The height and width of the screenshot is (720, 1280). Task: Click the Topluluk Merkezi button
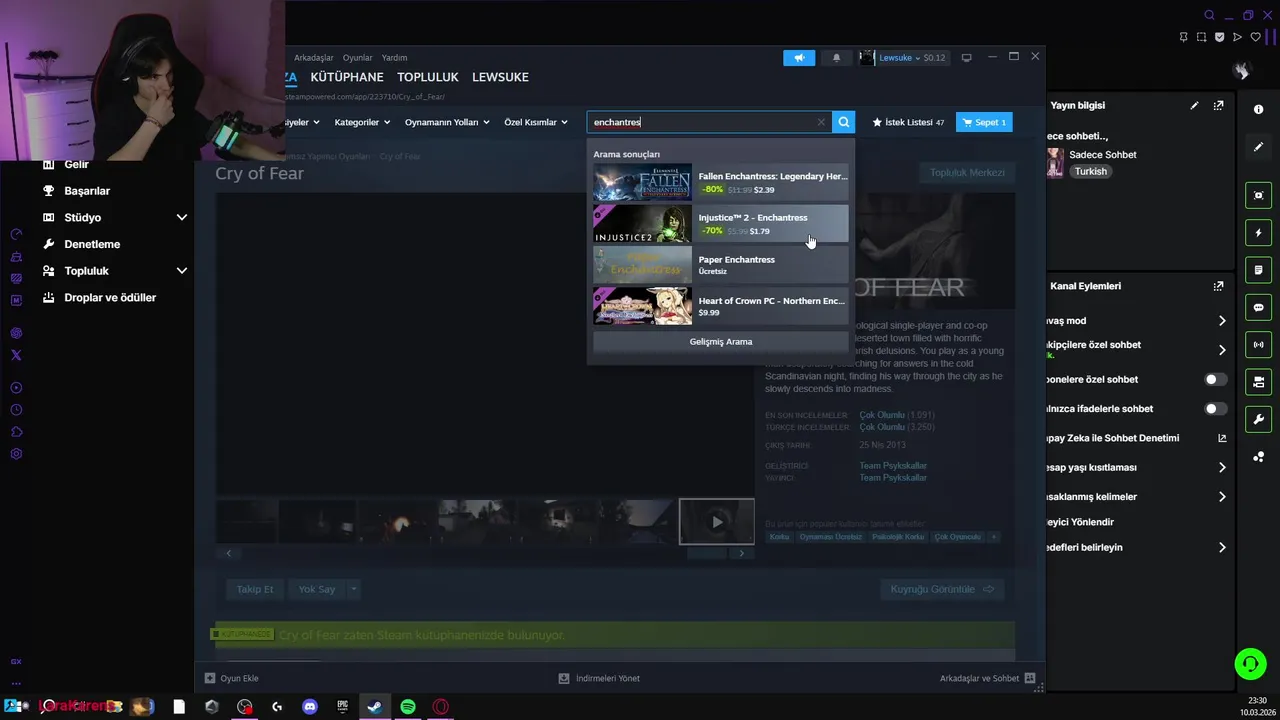point(967,173)
